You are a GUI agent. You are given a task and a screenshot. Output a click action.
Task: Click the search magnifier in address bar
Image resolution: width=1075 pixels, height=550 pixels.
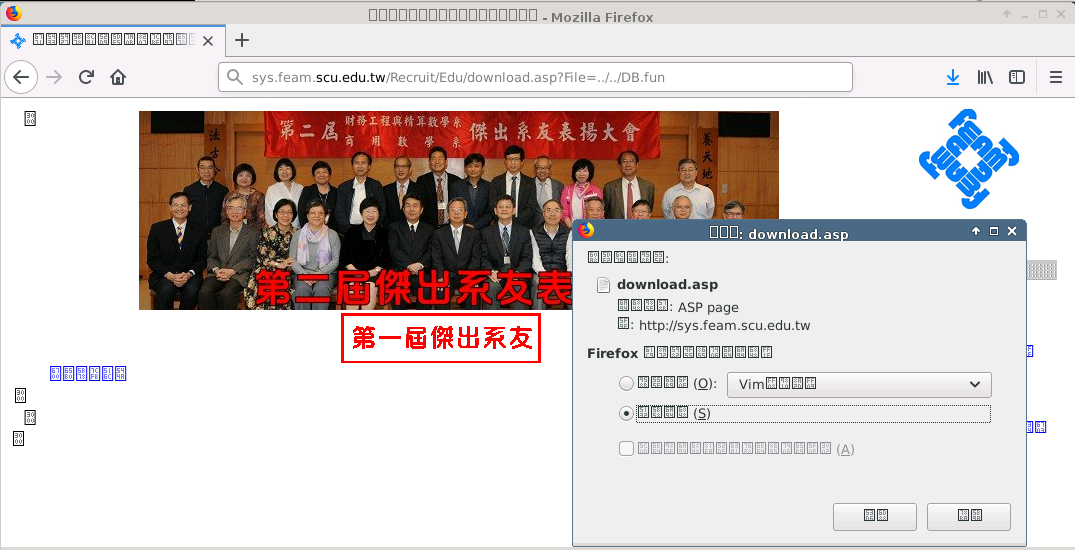click(x=235, y=77)
